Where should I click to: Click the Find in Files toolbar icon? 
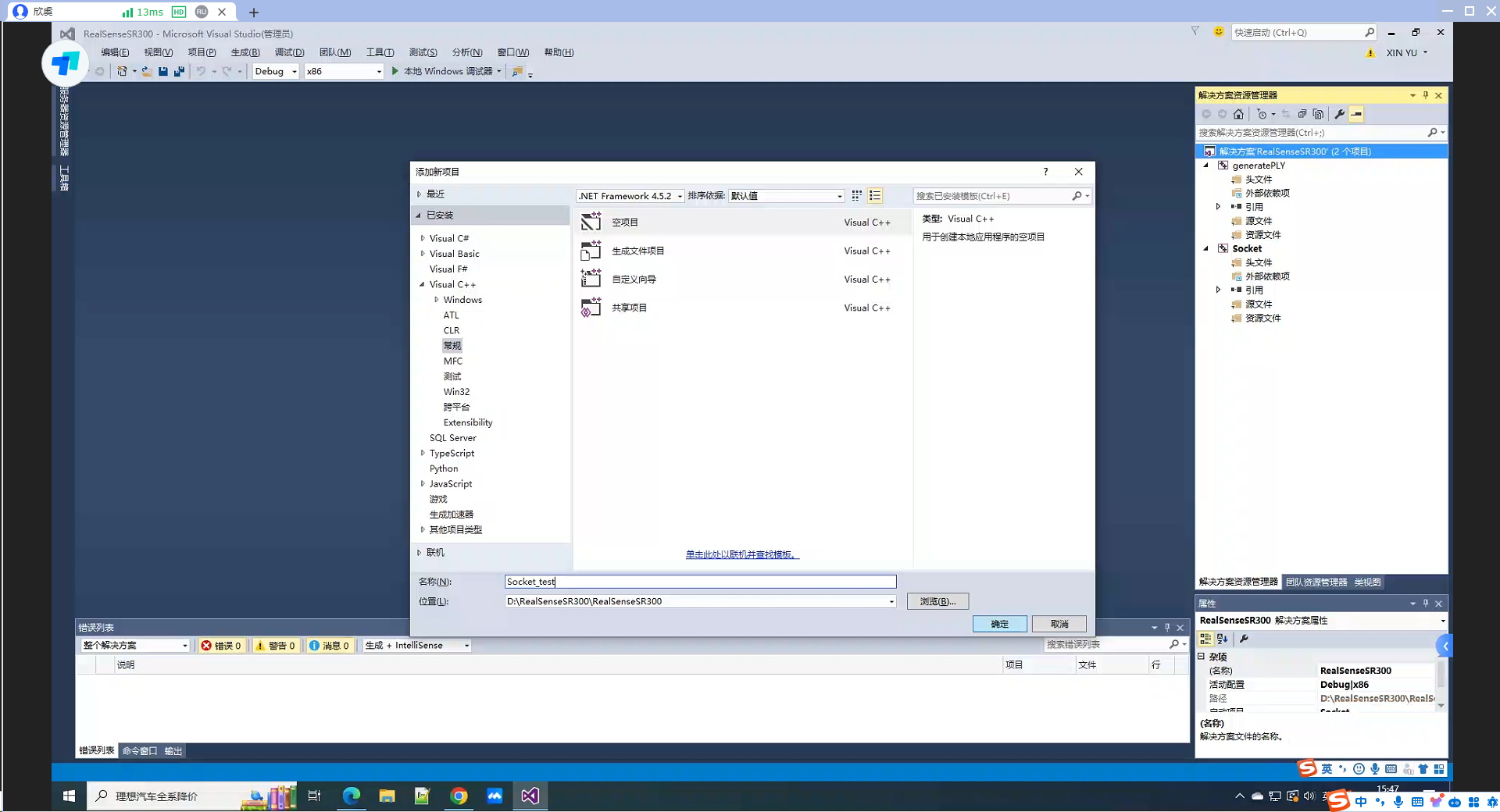click(517, 71)
